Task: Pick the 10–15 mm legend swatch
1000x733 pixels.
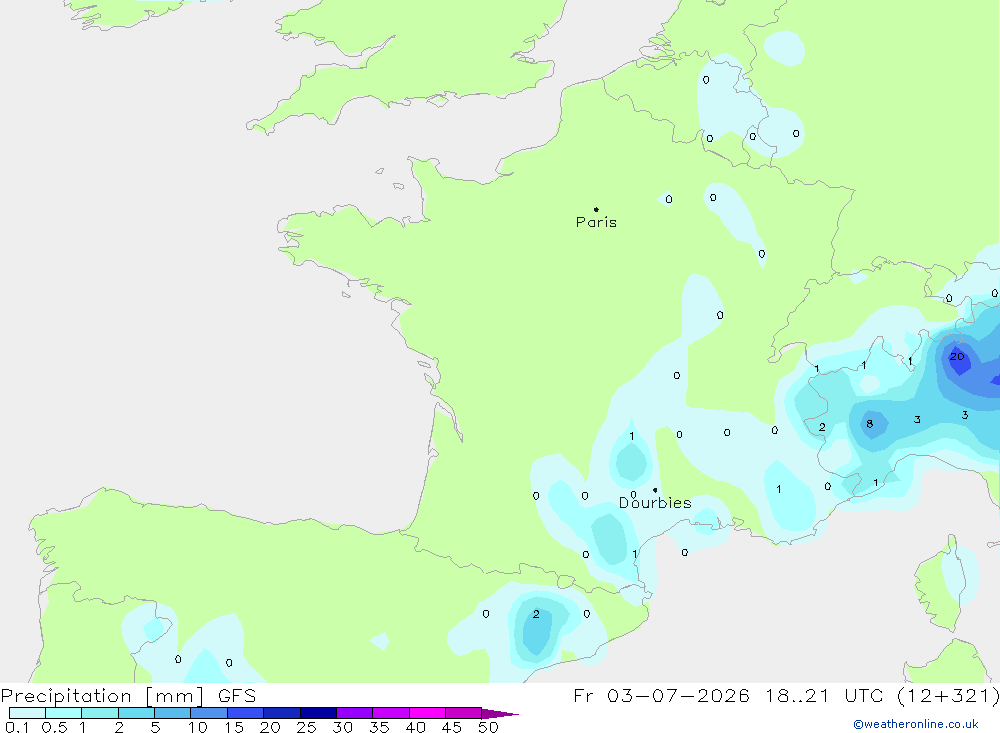Action: point(209,713)
